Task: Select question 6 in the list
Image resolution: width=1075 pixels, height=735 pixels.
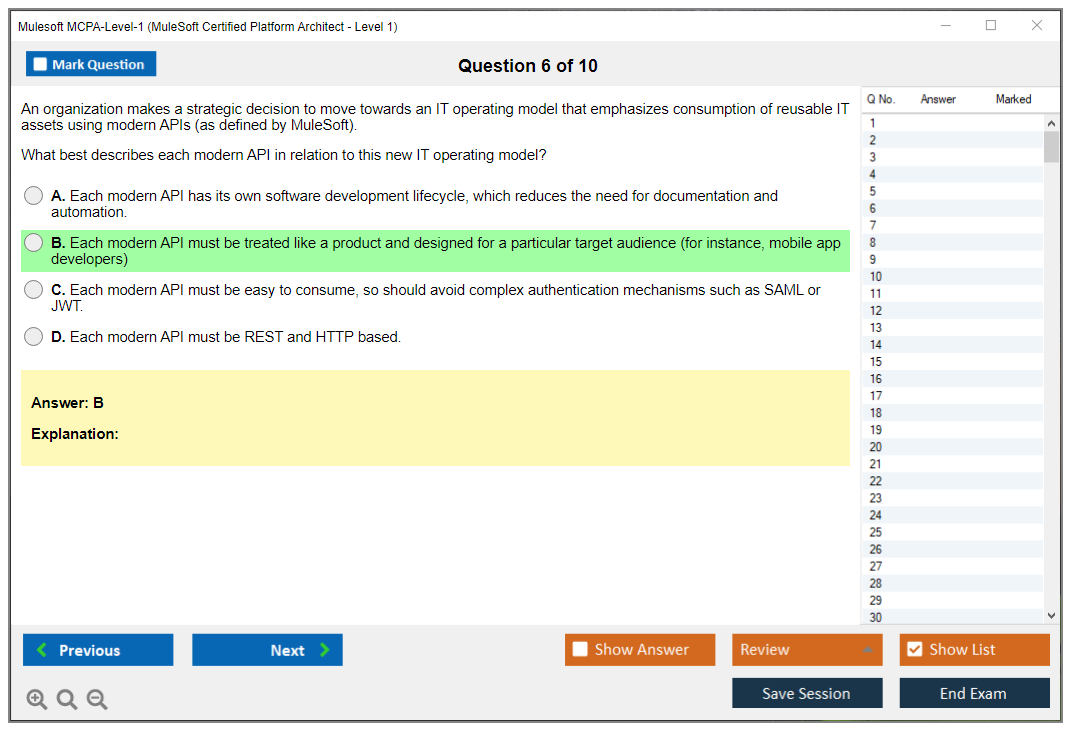Action: [x=873, y=208]
